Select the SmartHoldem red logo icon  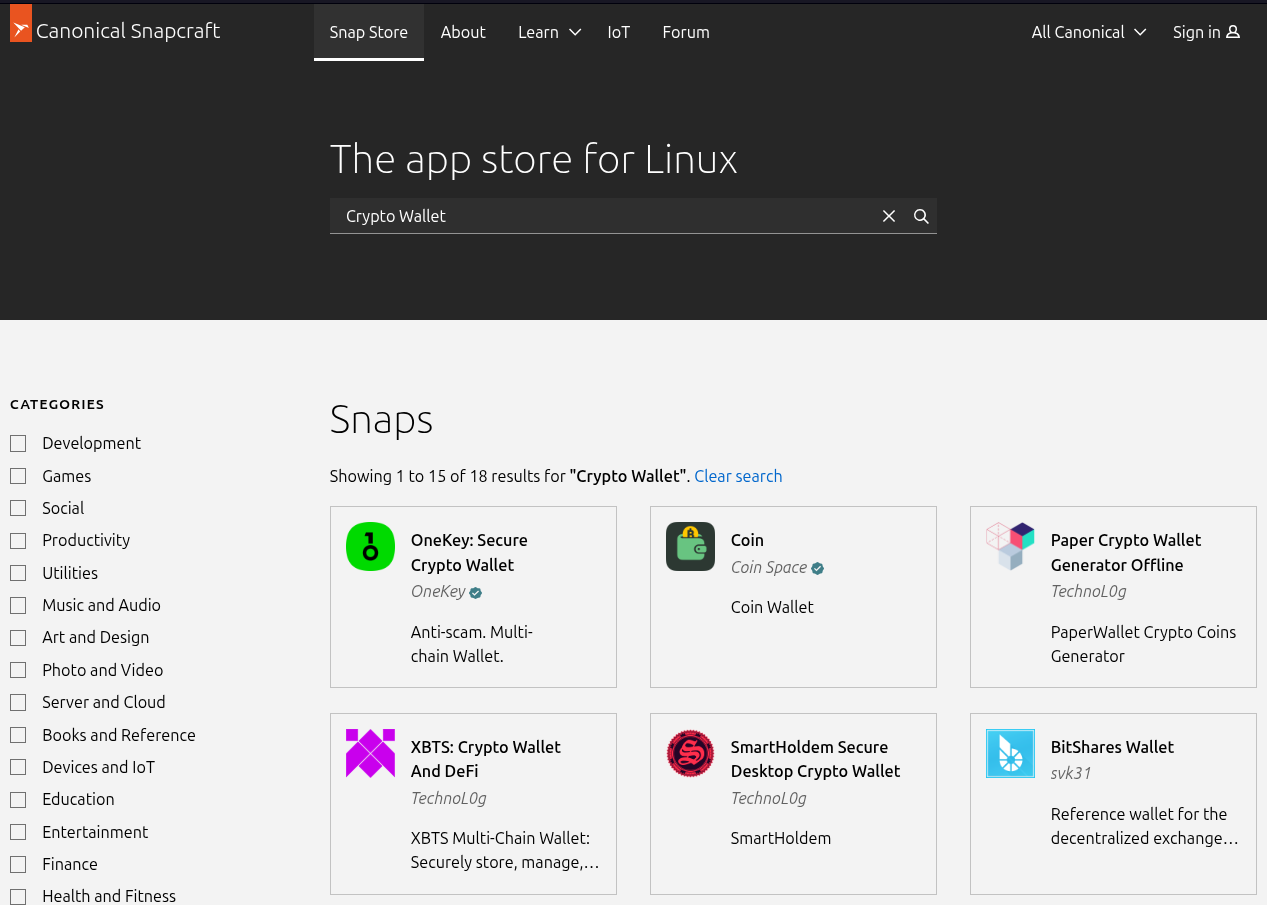[x=690, y=753]
